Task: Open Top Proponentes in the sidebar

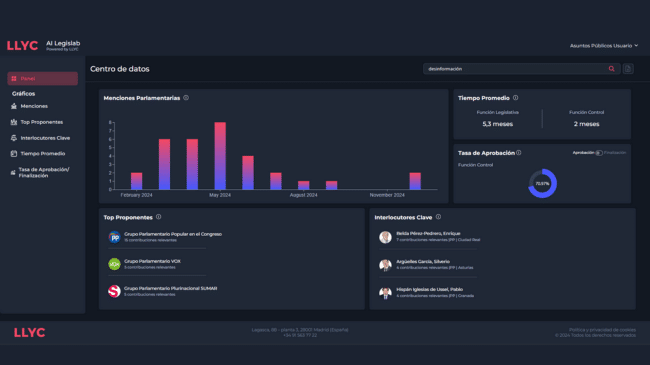Action: [41, 122]
